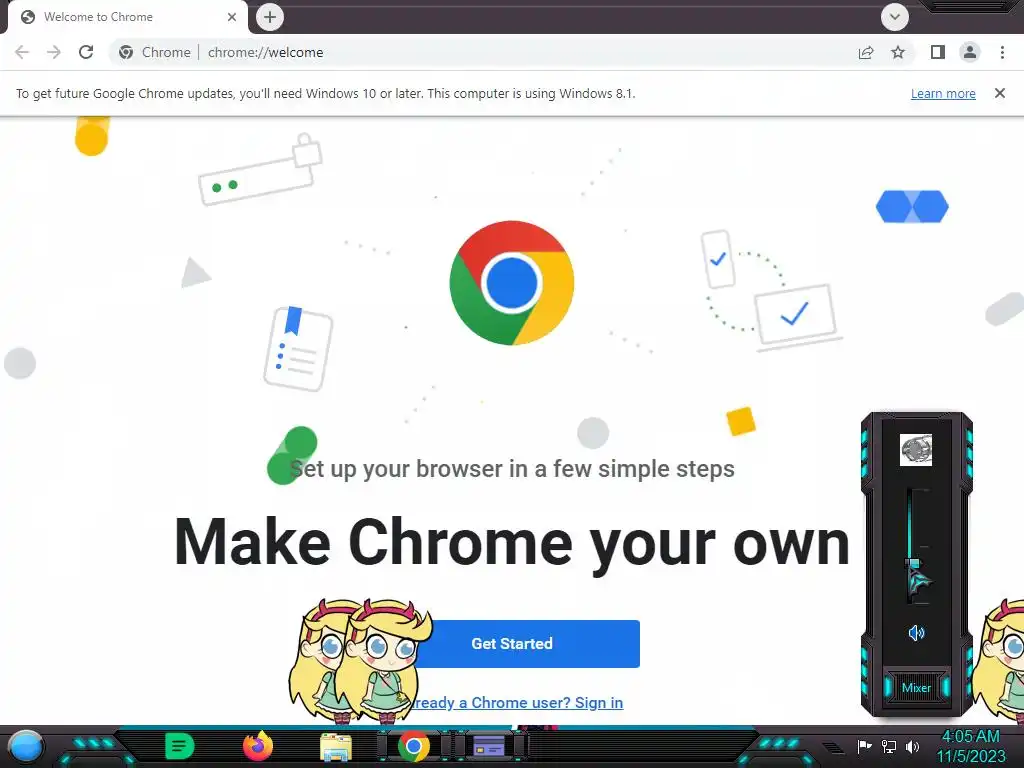Image resolution: width=1024 pixels, height=768 pixels.
Task: Open the volume Mixer link
Action: 916,688
